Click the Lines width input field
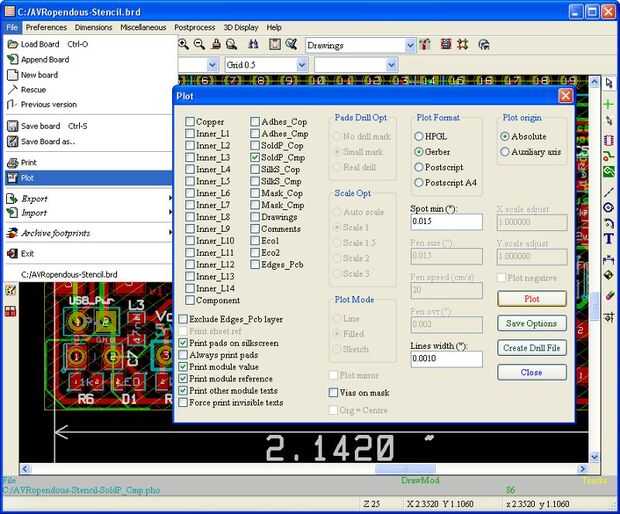Image resolution: width=620 pixels, height=514 pixels. (446, 359)
